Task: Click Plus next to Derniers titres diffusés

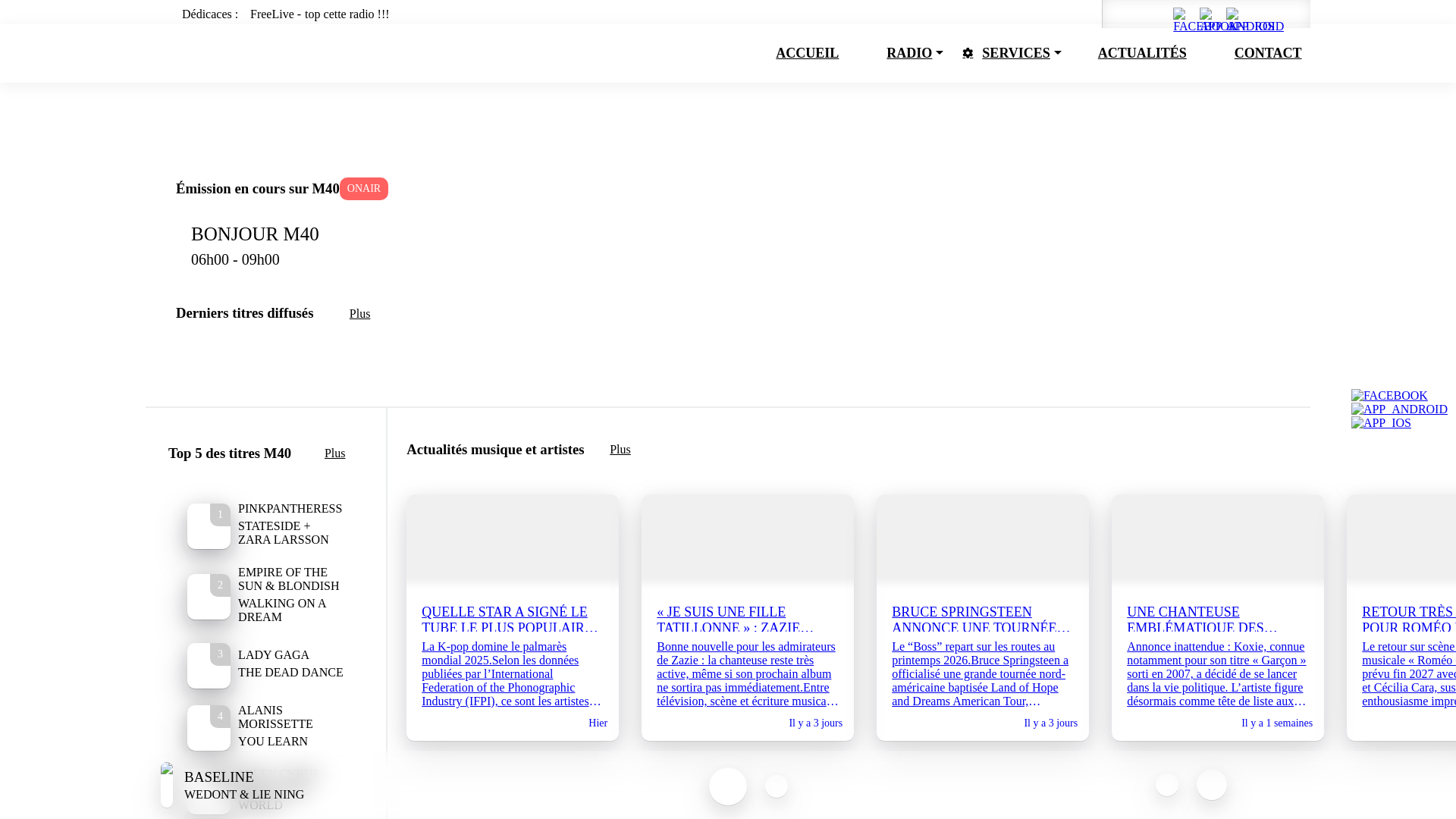Action: (359, 314)
